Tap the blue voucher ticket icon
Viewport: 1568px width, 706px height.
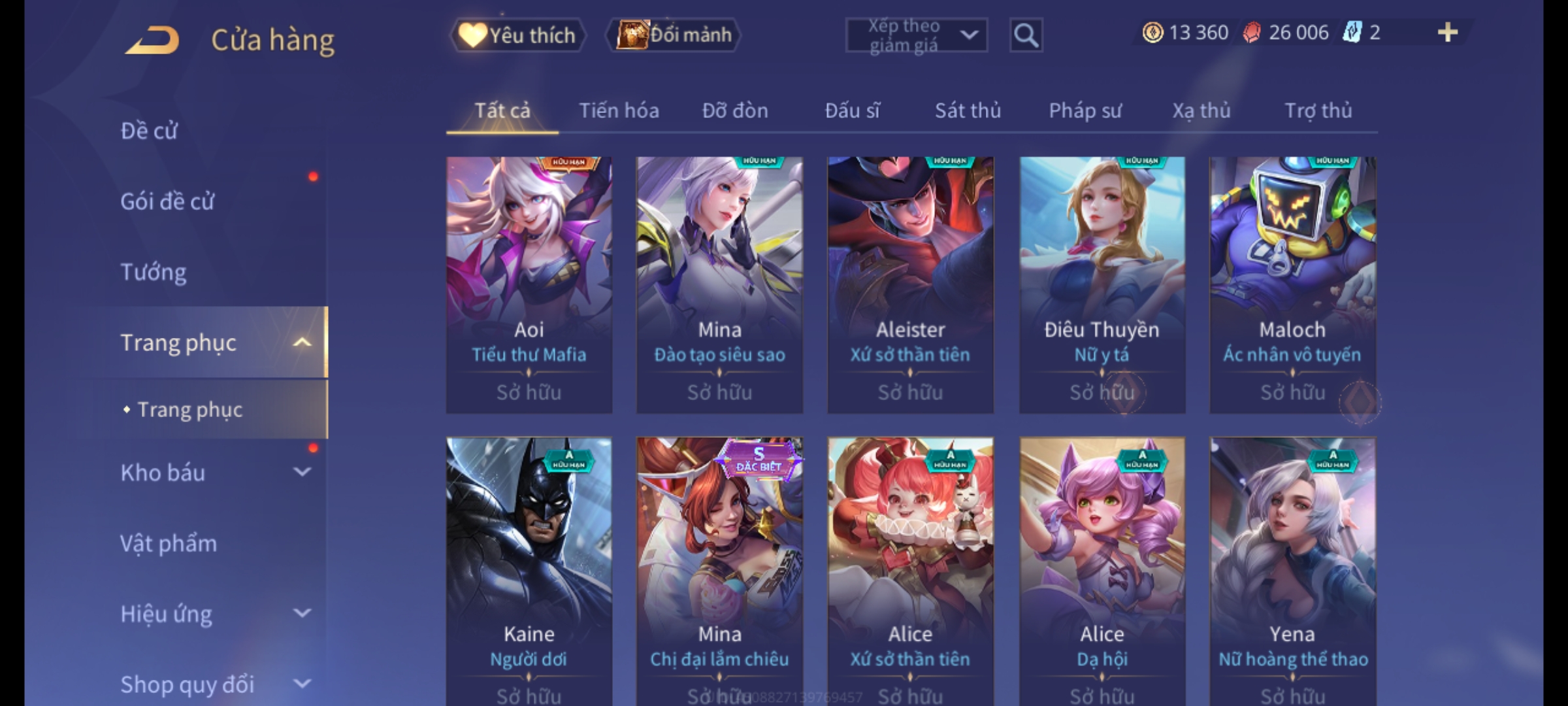(x=1352, y=33)
